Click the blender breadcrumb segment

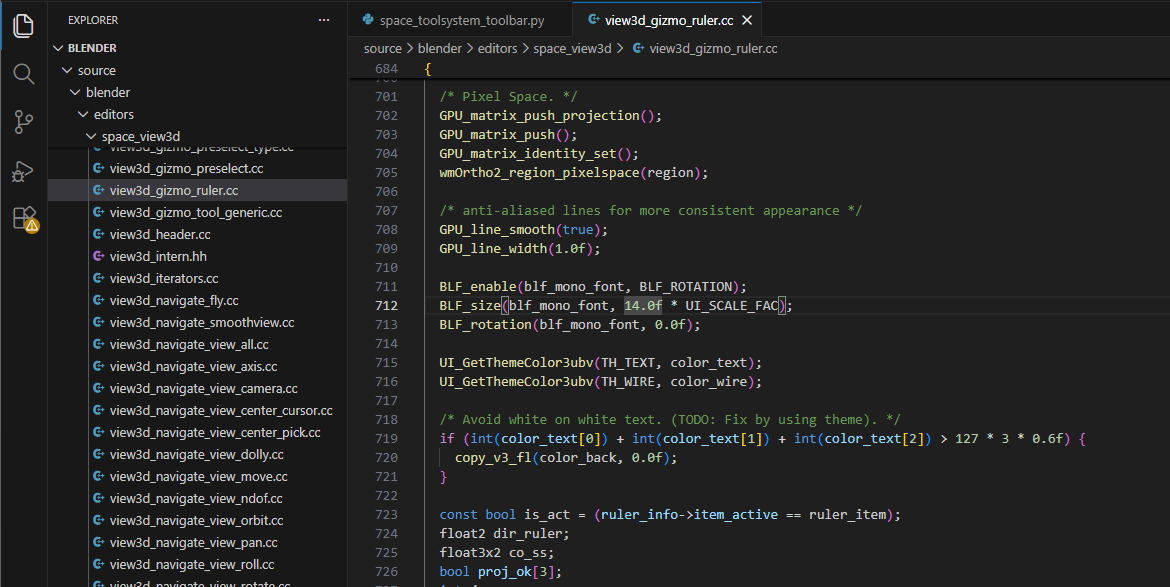(439, 48)
